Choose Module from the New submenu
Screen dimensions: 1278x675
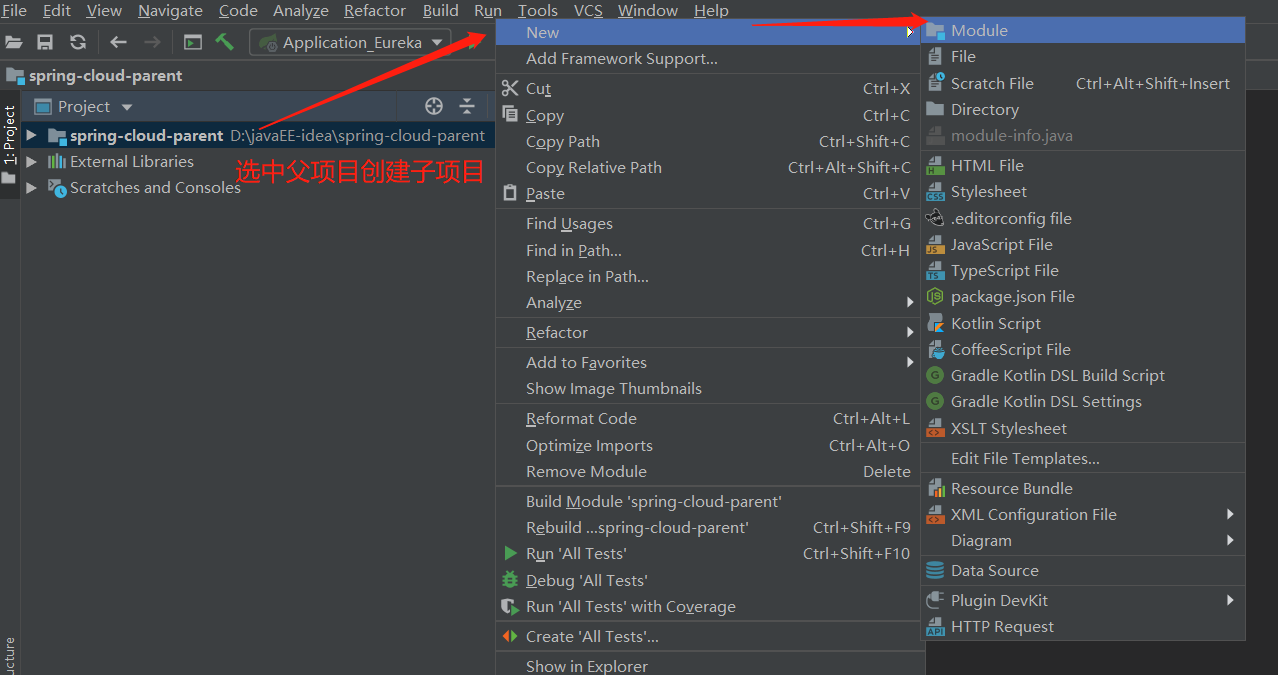(1083, 31)
